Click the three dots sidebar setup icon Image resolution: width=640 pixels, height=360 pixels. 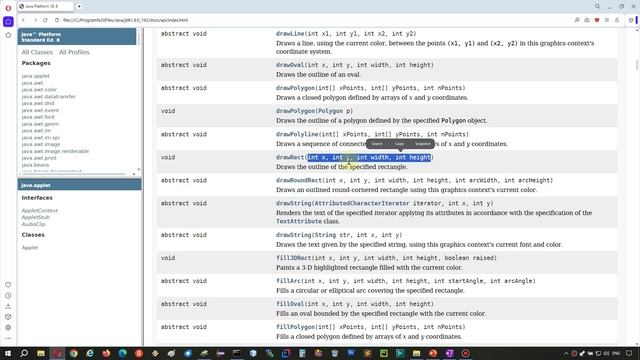[x=8, y=338]
